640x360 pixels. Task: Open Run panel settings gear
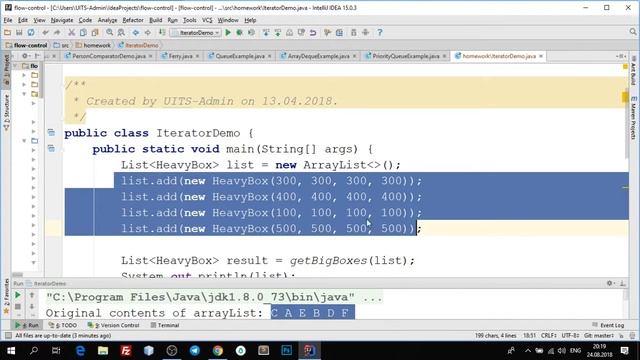[610, 283]
